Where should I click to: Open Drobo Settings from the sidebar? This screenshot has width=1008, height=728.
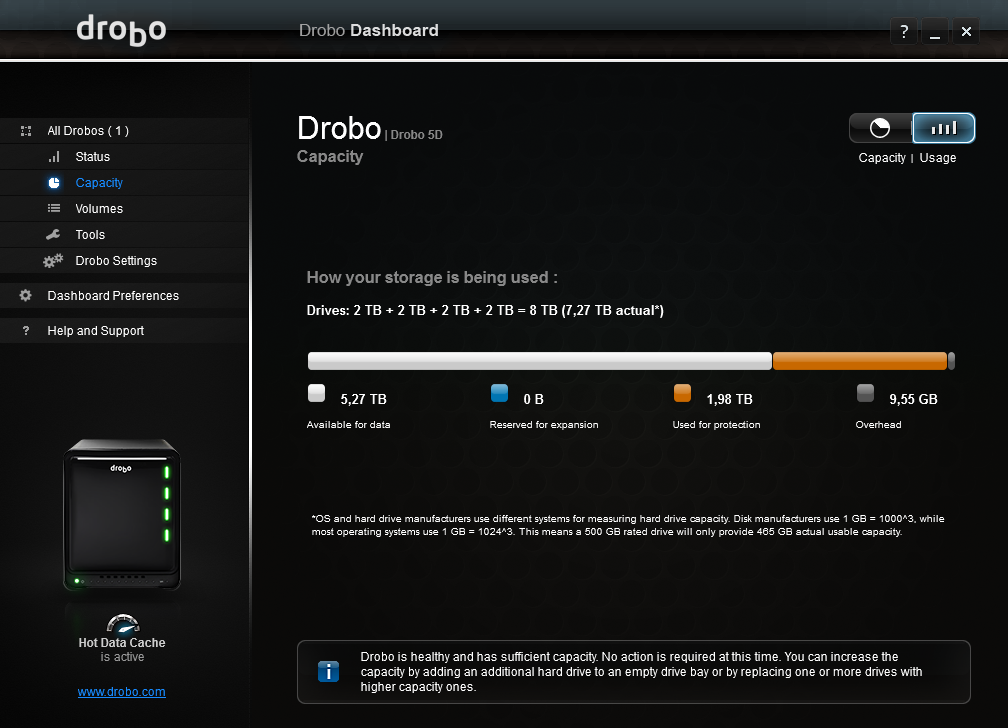(x=116, y=261)
